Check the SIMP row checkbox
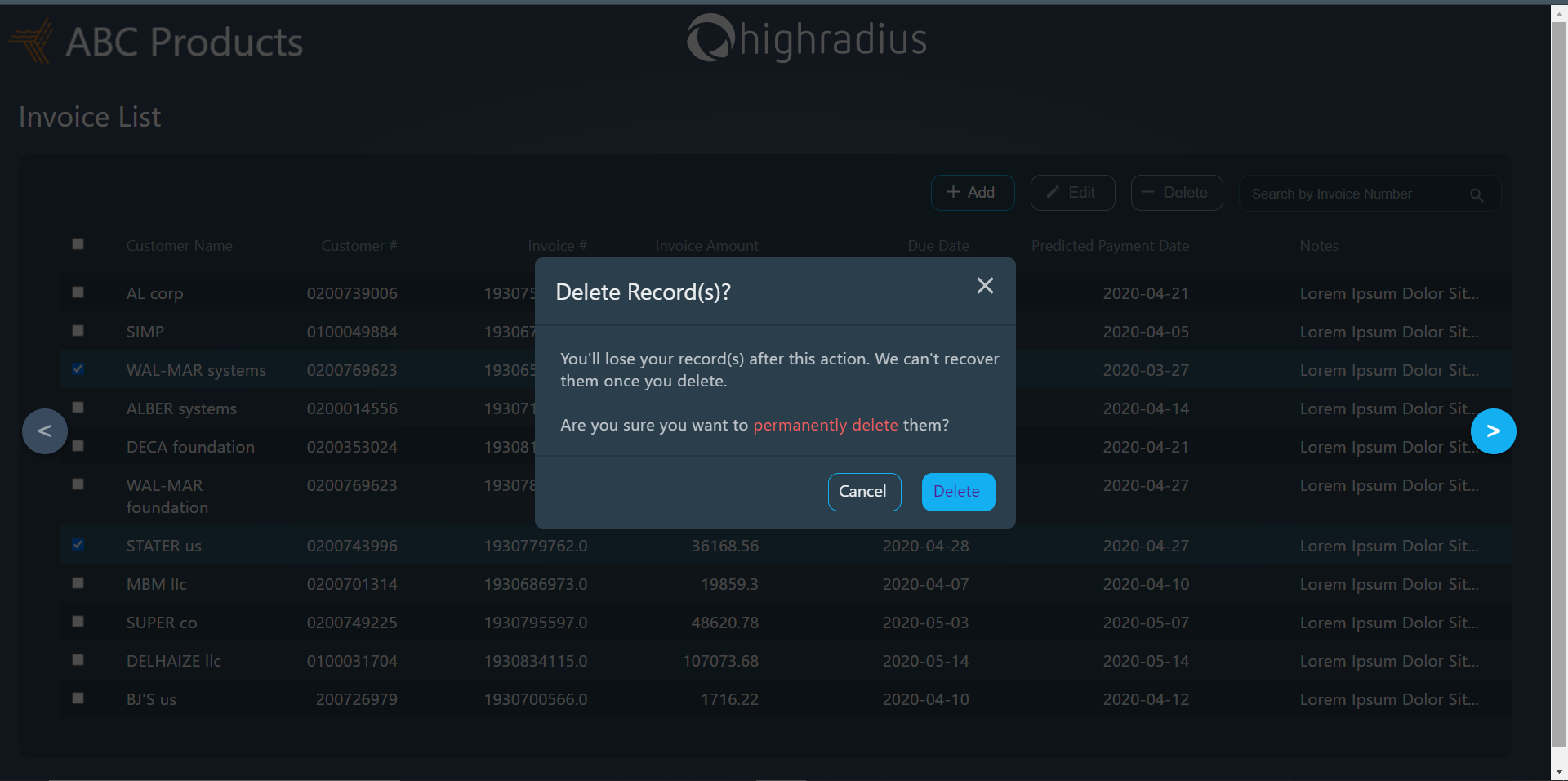Viewport: 1568px width, 781px height. tap(78, 330)
